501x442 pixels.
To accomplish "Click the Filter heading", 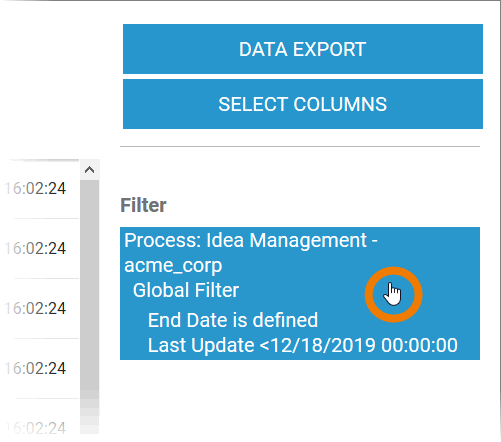I will click(143, 205).
